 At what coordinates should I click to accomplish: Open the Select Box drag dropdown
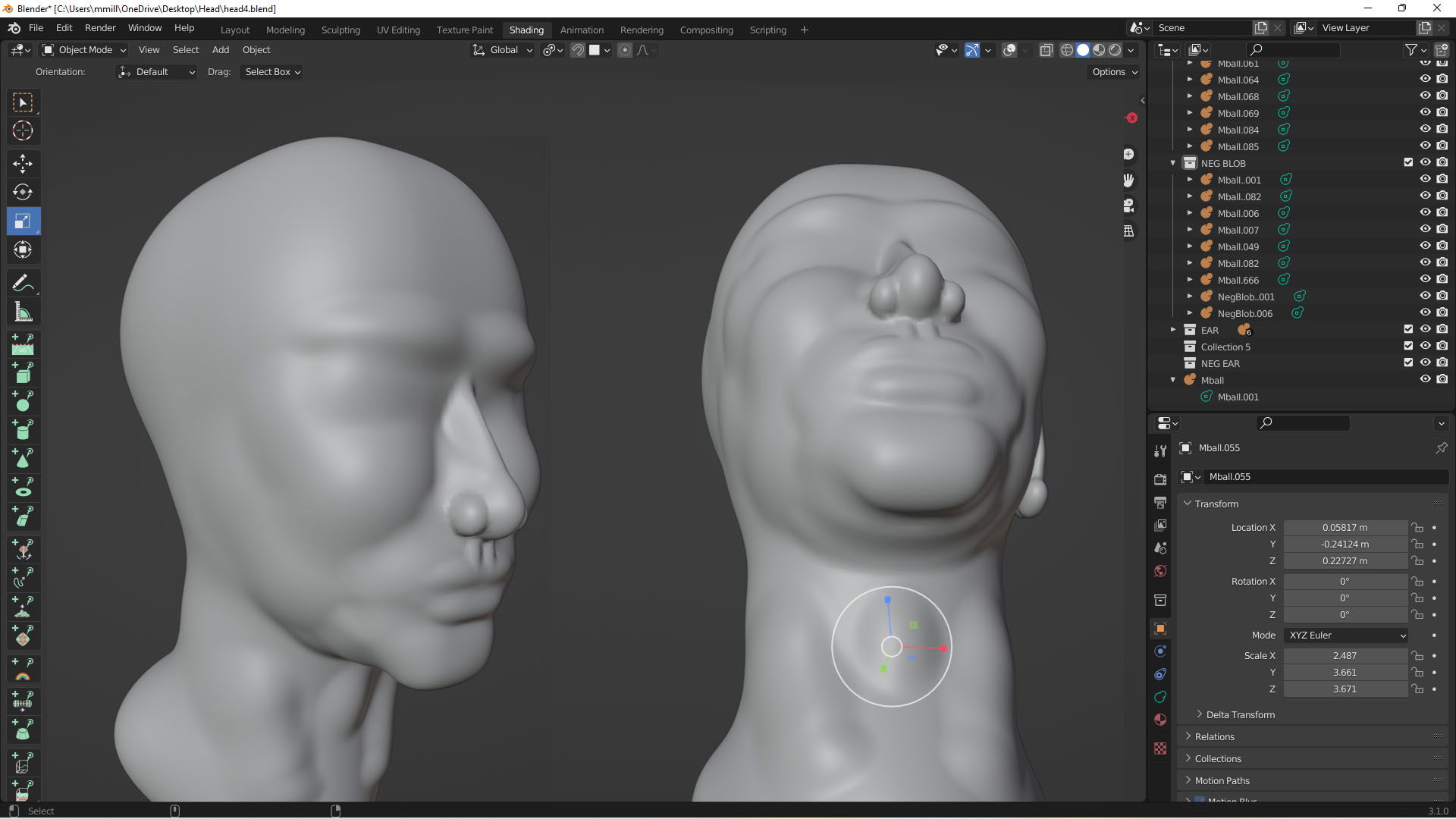tap(272, 72)
